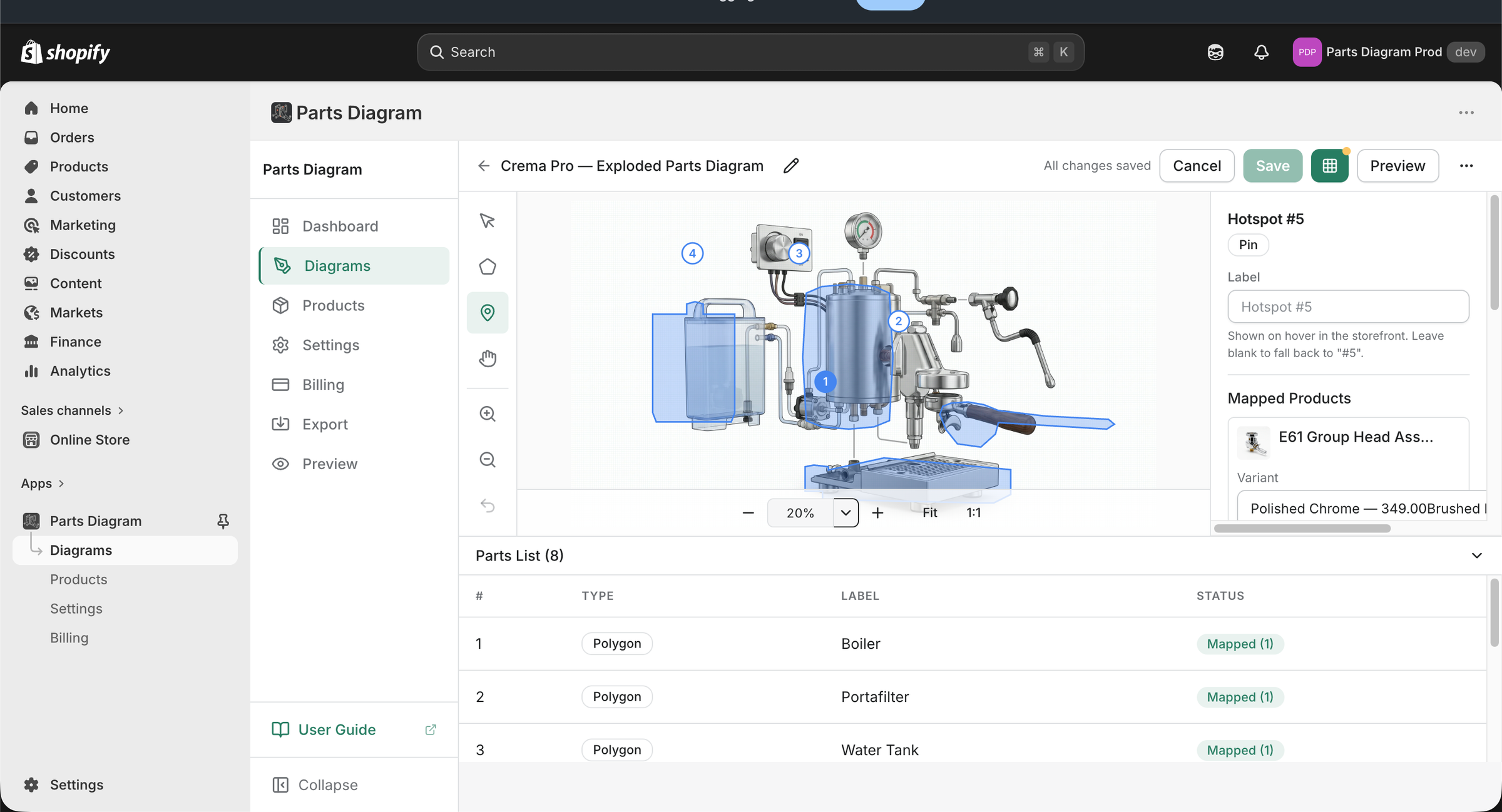Open the Dashboard page in app menu
Viewport: 1502px width, 812px height.
pos(354,226)
